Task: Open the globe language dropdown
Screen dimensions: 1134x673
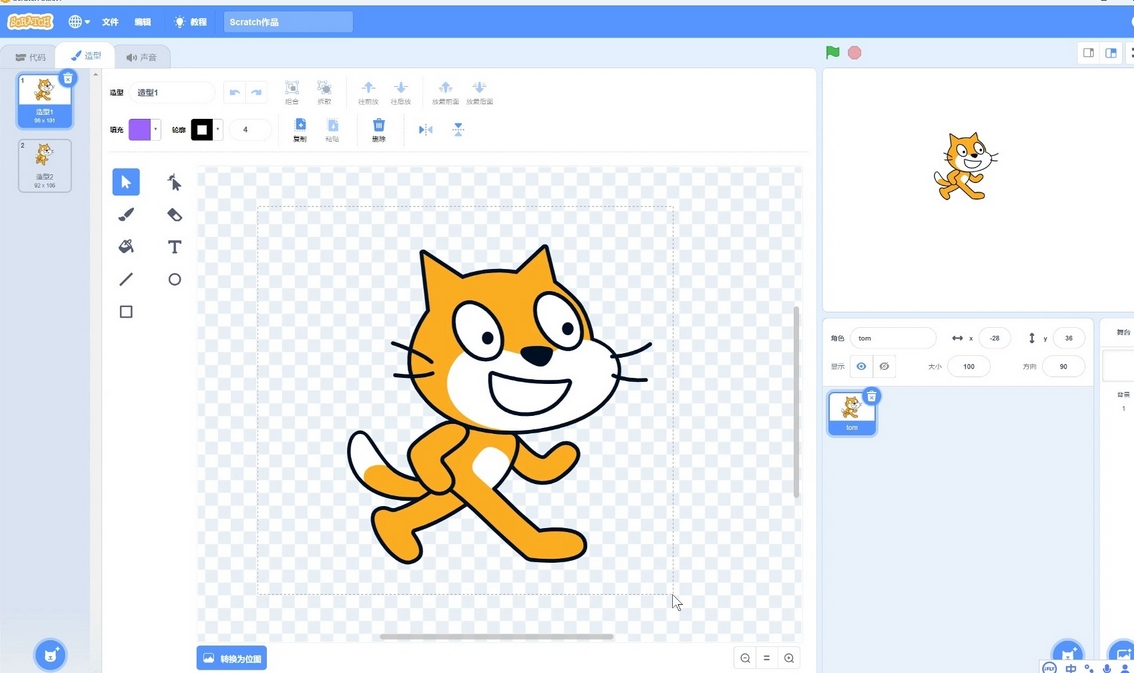Action: click(x=79, y=22)
